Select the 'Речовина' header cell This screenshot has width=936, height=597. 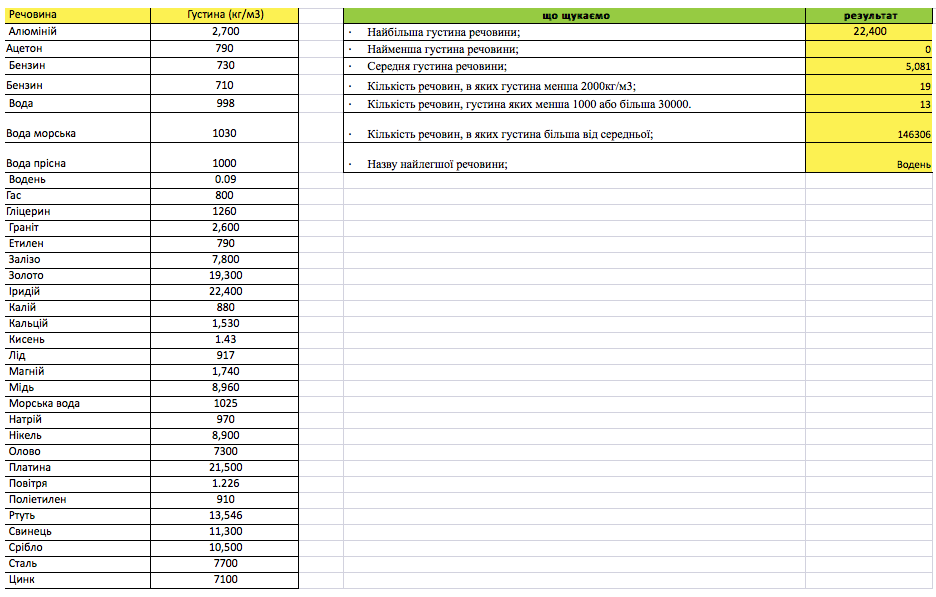(76, 16)
